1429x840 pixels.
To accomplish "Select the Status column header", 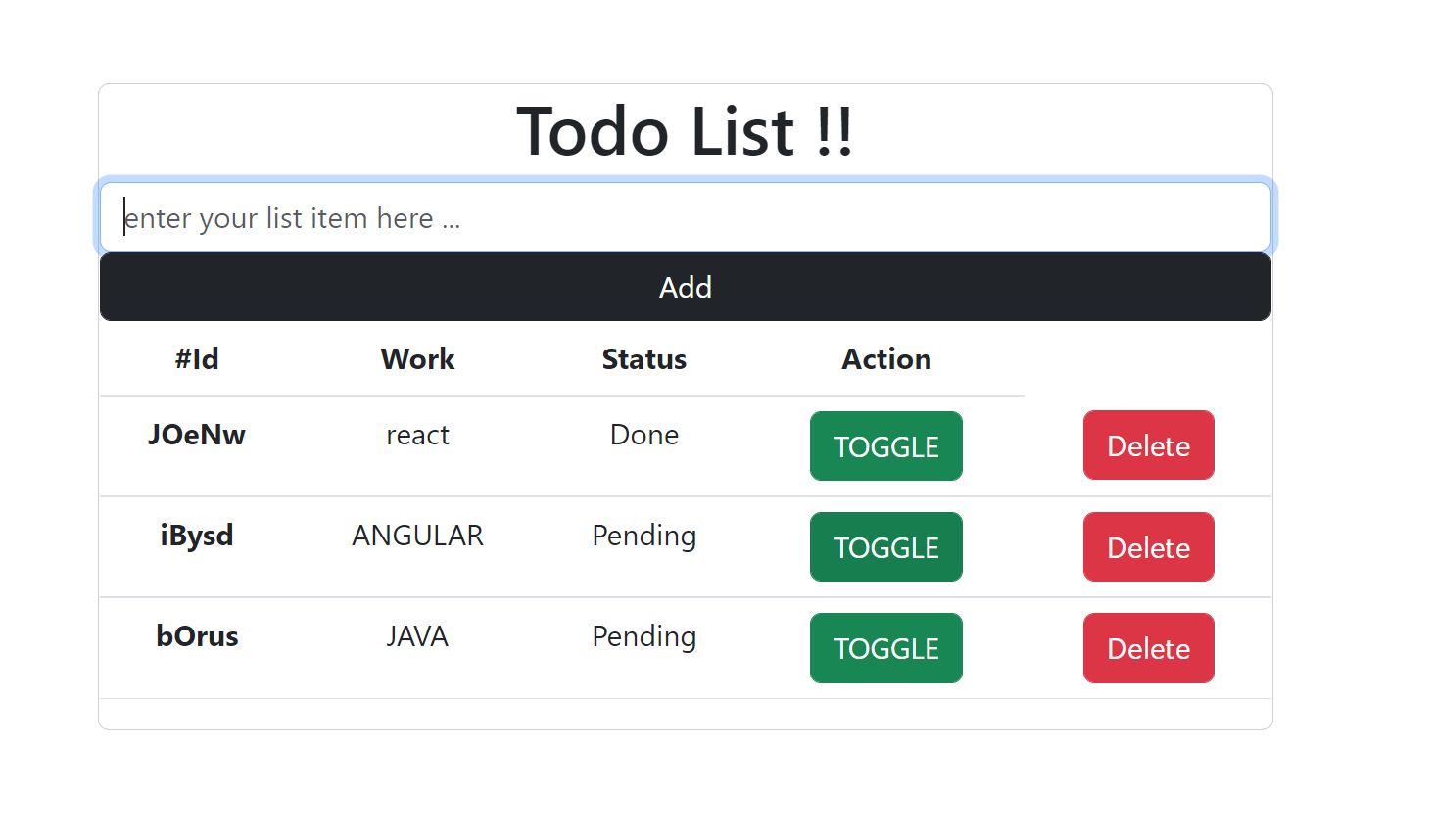I will [x=643, y=358].
